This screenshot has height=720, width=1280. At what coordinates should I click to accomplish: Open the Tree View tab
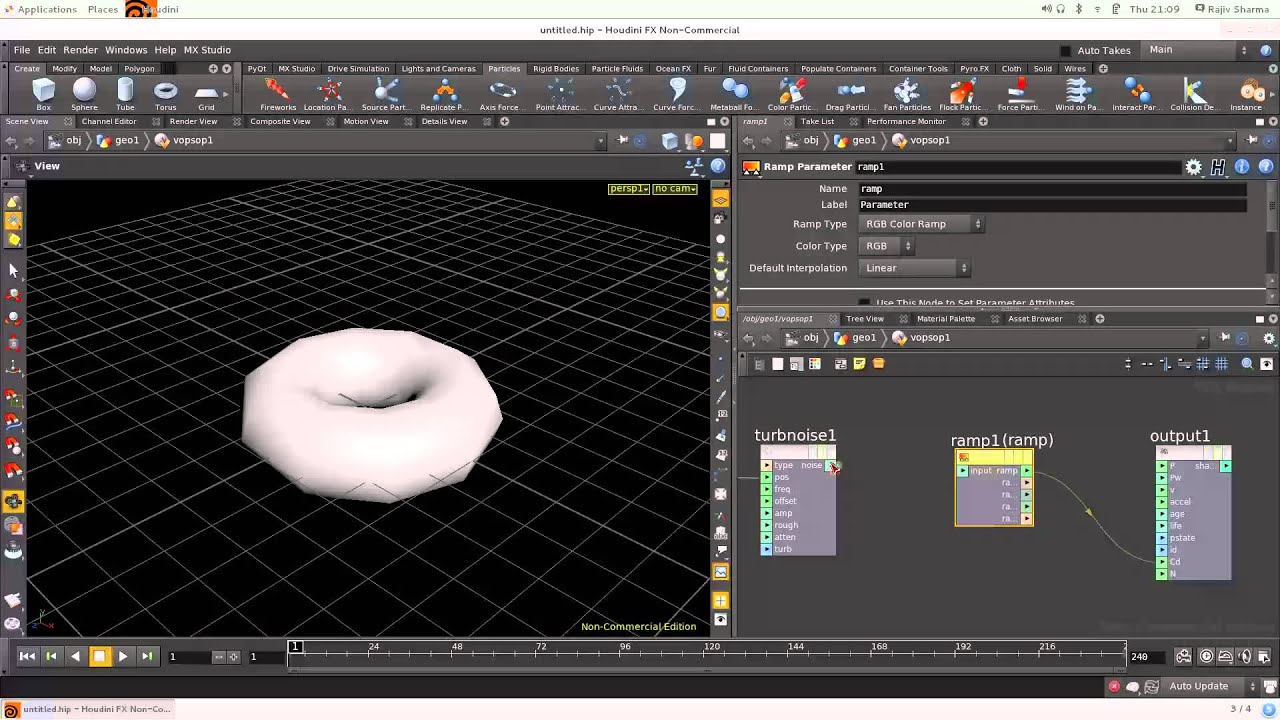pos(865,319)
